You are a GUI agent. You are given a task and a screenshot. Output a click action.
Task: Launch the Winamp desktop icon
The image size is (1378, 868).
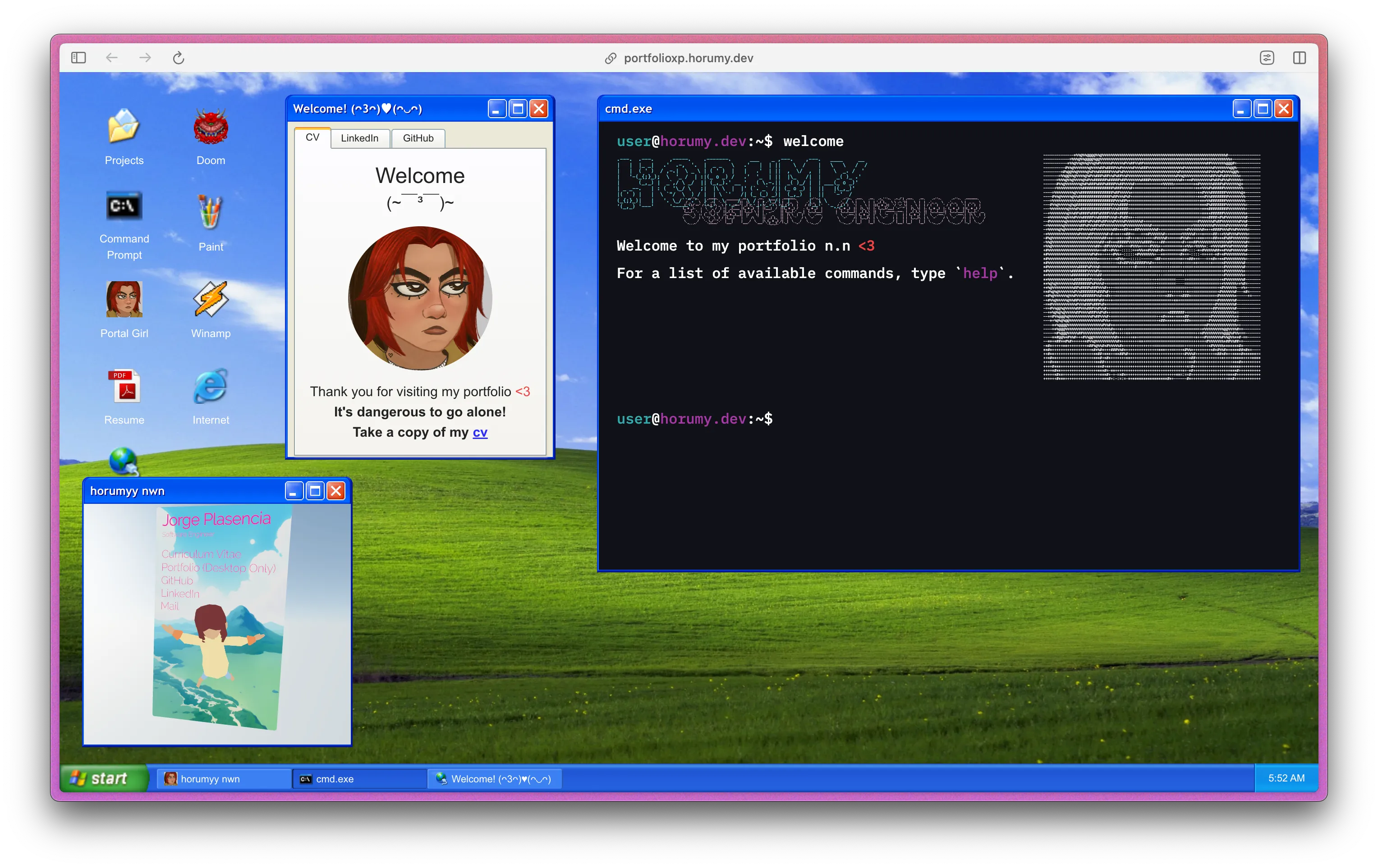point(211,300)
